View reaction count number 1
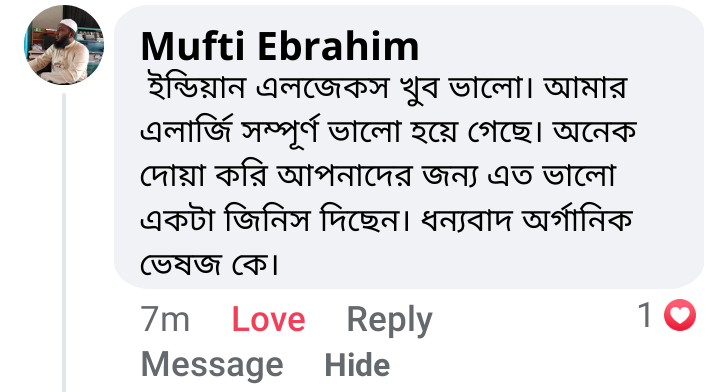 coord(646,315)
